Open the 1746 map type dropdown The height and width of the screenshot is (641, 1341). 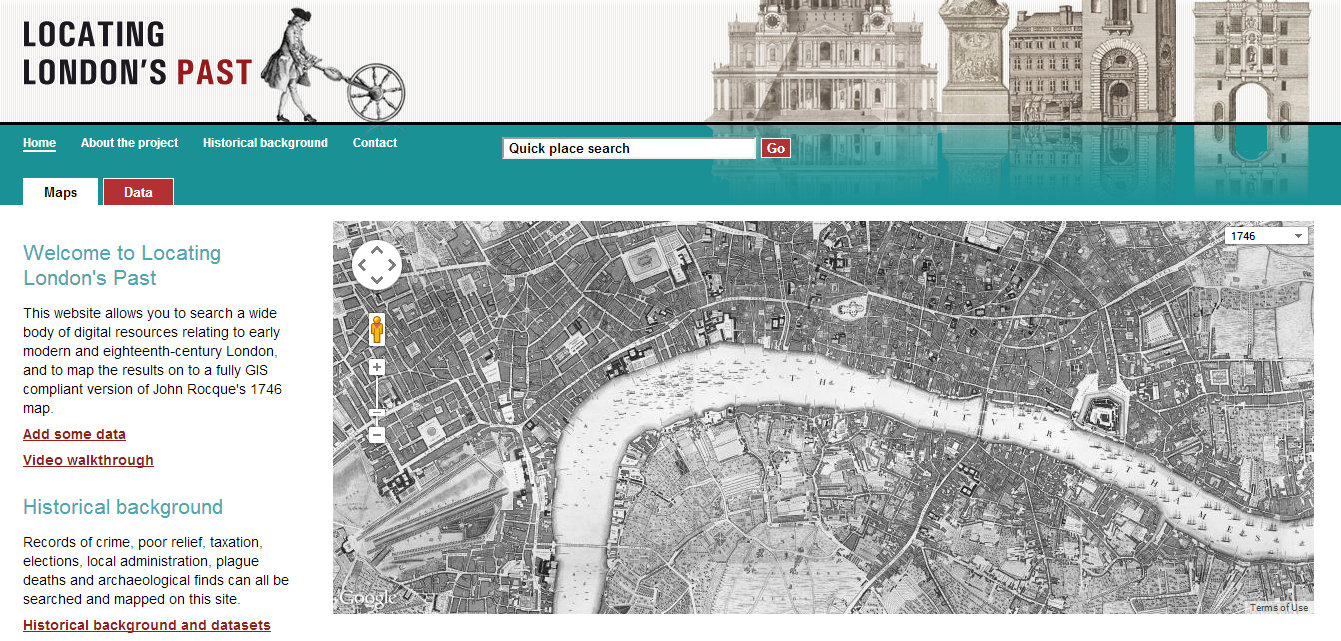1266,236
